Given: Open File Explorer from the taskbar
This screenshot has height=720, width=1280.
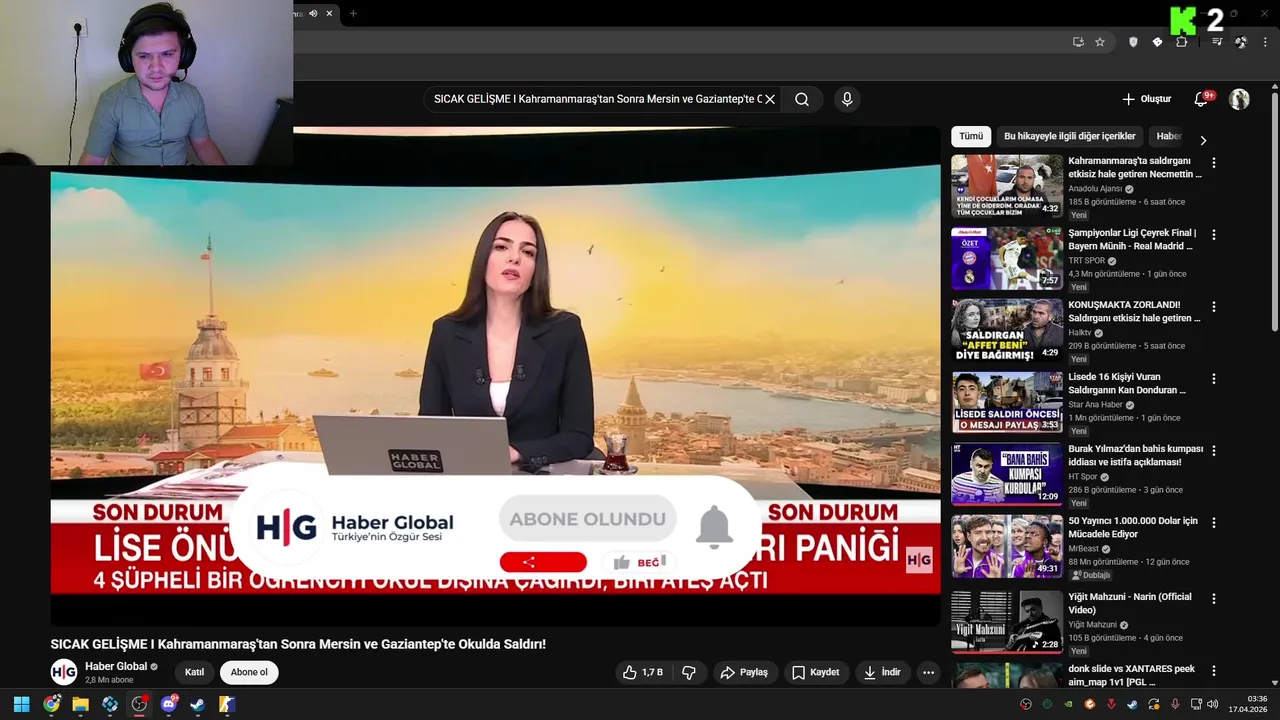Looking at the screenshot, I should pos(80,704).
